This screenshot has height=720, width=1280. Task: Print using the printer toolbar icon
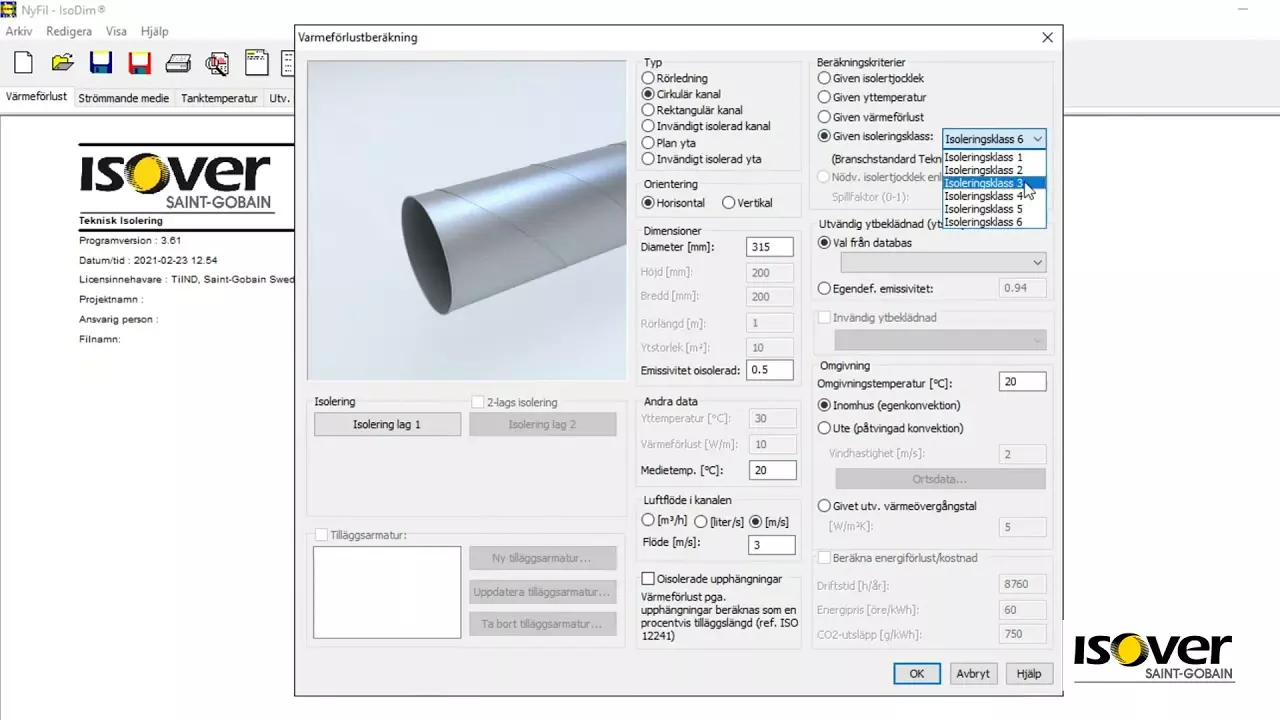(178, 63)
